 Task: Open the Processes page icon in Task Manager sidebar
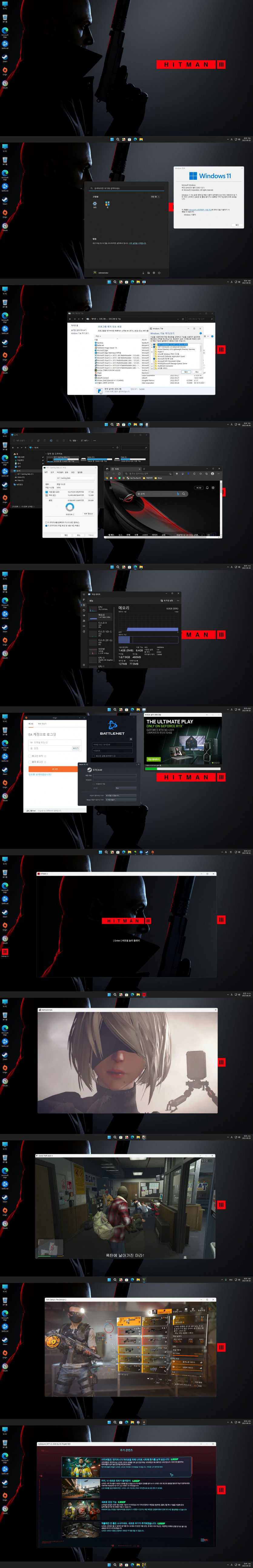point(84,600)
